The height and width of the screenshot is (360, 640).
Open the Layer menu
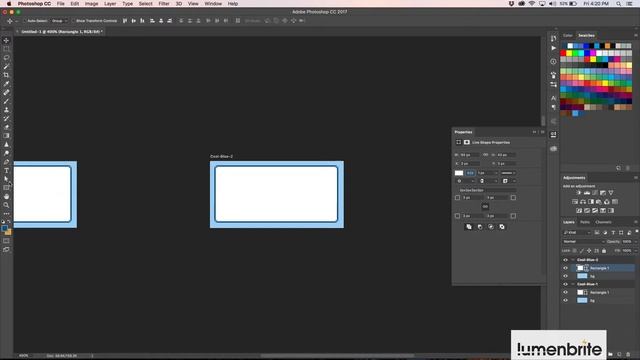pos(110,4)
